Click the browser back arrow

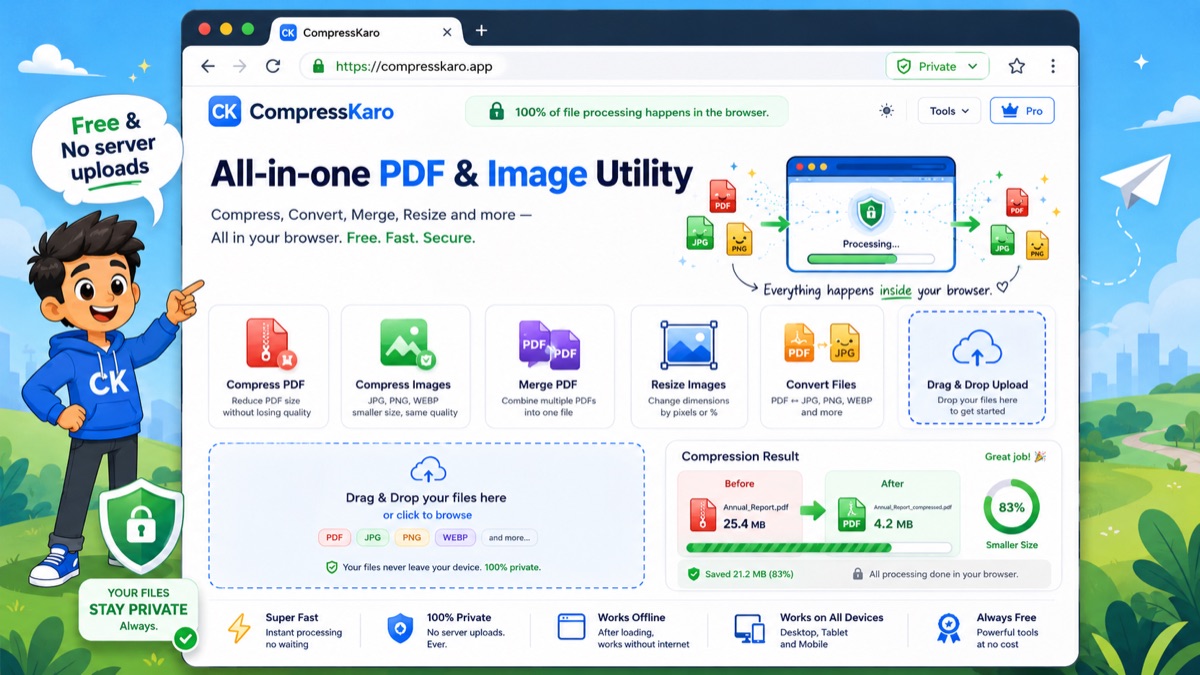(x=208, y=66)
